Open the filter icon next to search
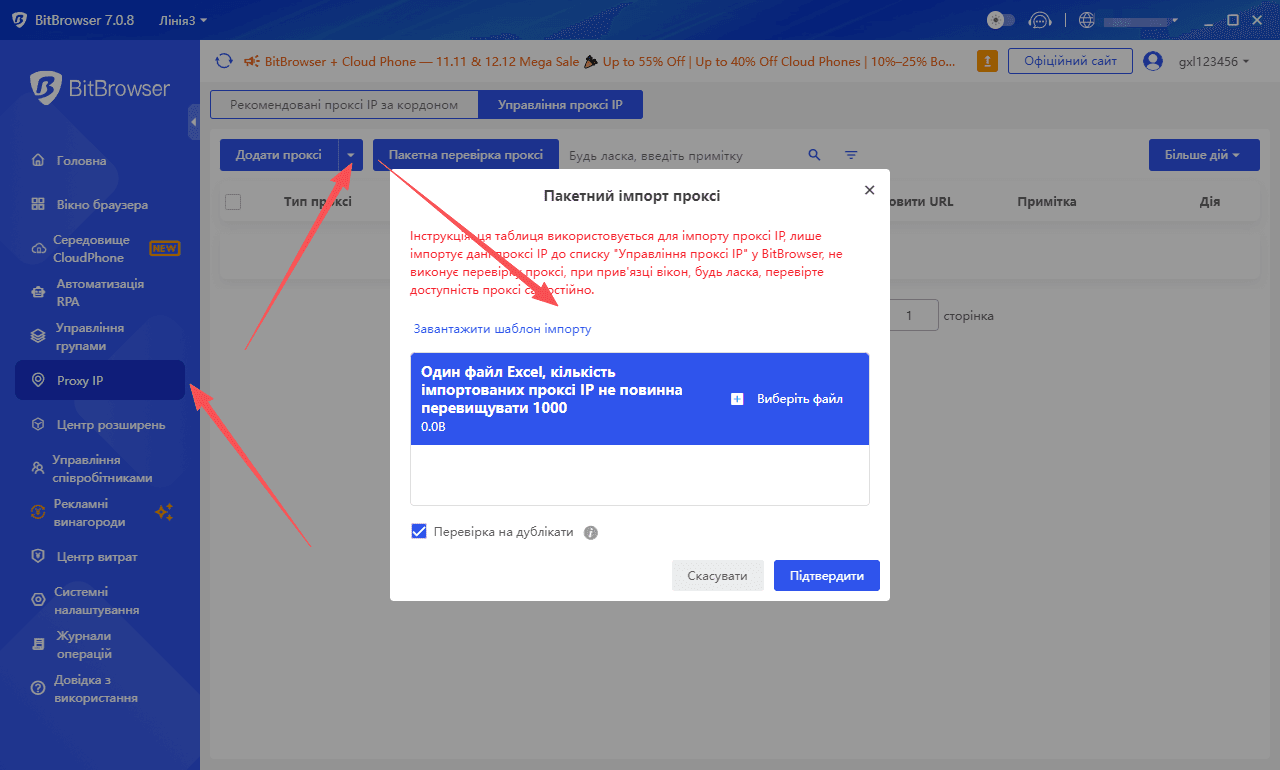The height and width of the screenshot is (770, 1280). pyautogui.click(x=851, y=155)
